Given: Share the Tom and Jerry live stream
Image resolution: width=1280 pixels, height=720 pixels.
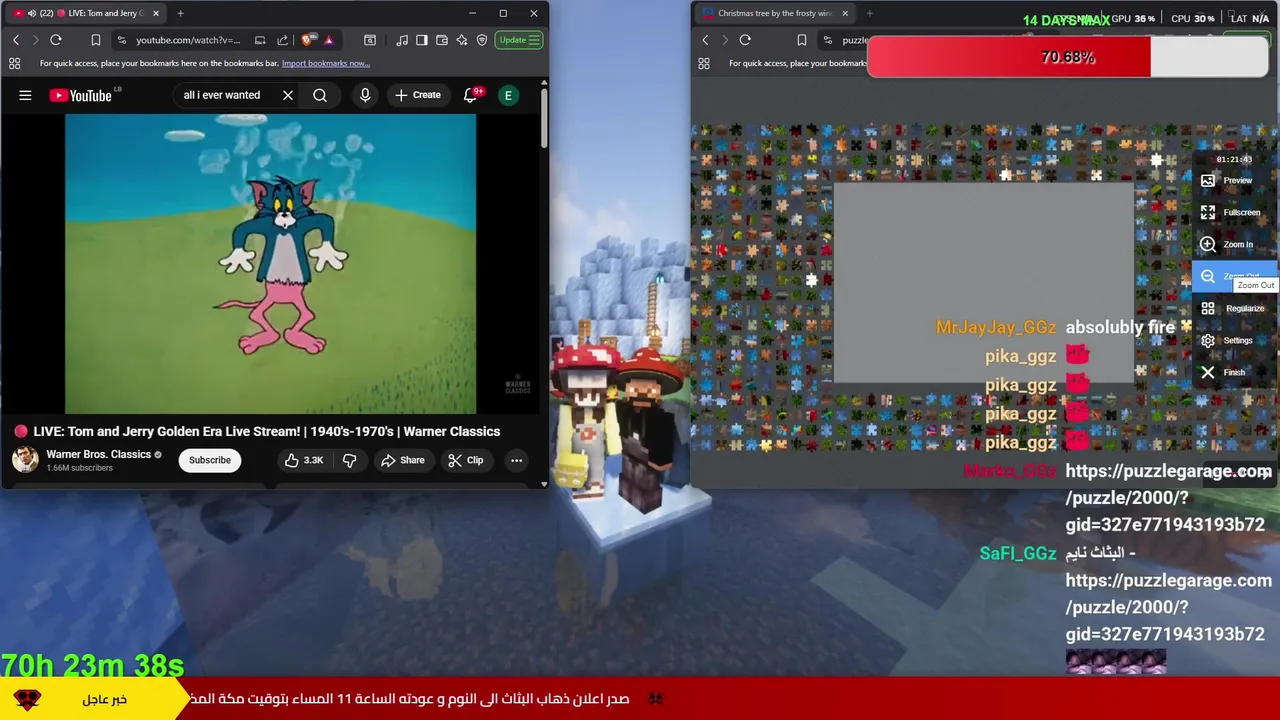Looking at the screenshot, I should click(402, 460).
